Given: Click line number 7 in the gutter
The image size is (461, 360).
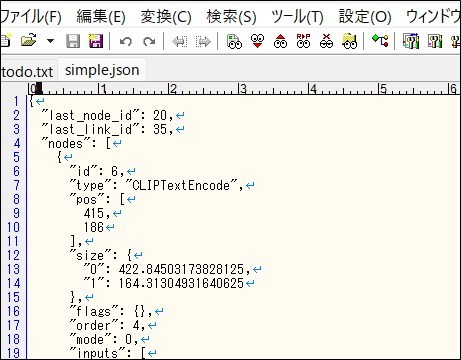Looking at the screenshot, I should click(16, 185).
